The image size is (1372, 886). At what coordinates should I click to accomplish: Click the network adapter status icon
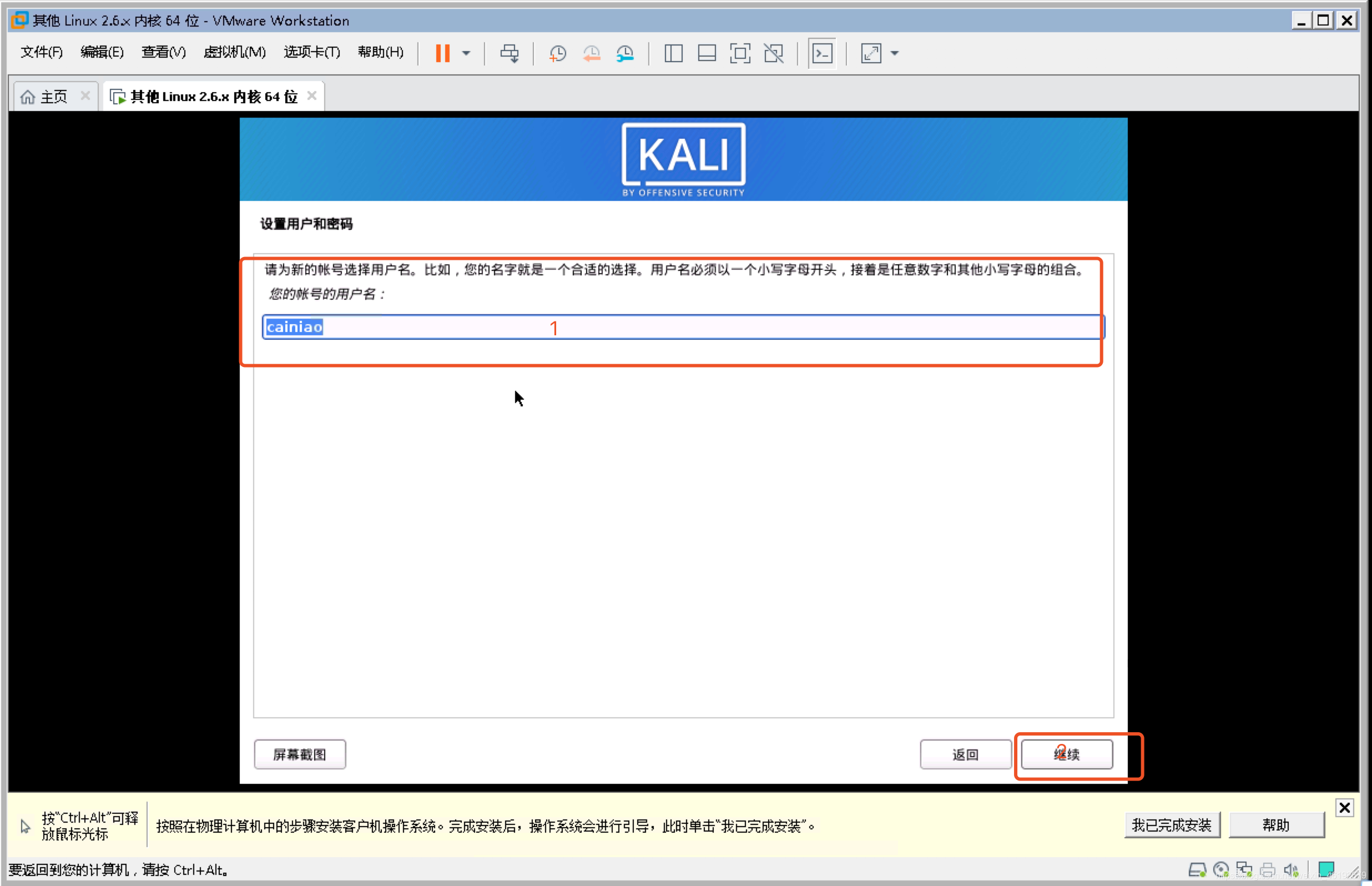click(x=1244, y=870)
